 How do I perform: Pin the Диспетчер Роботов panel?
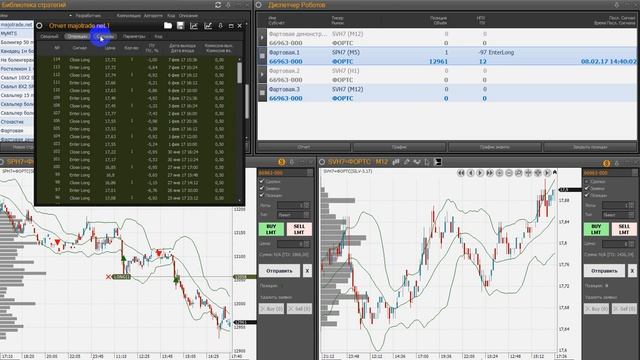[x=616, y=5]
